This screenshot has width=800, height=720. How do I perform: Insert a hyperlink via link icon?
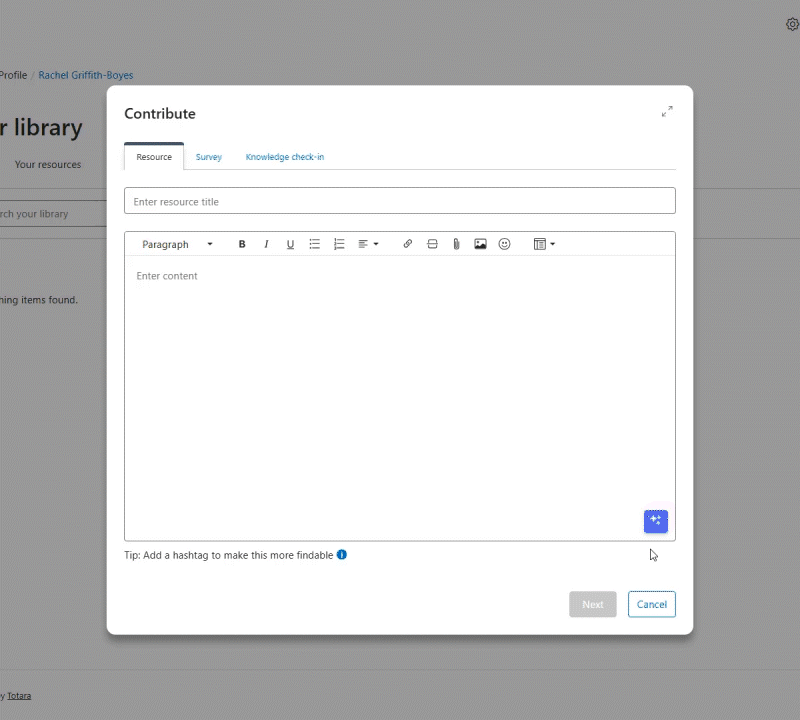tap(408, 244)
